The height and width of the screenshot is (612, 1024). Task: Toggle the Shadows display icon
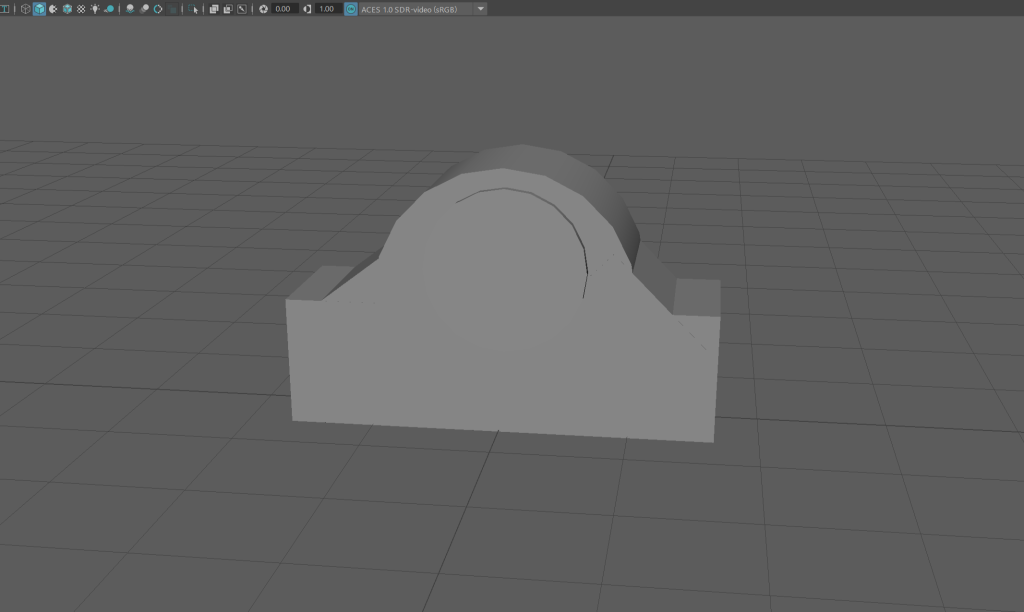click(x=109, y=8)
